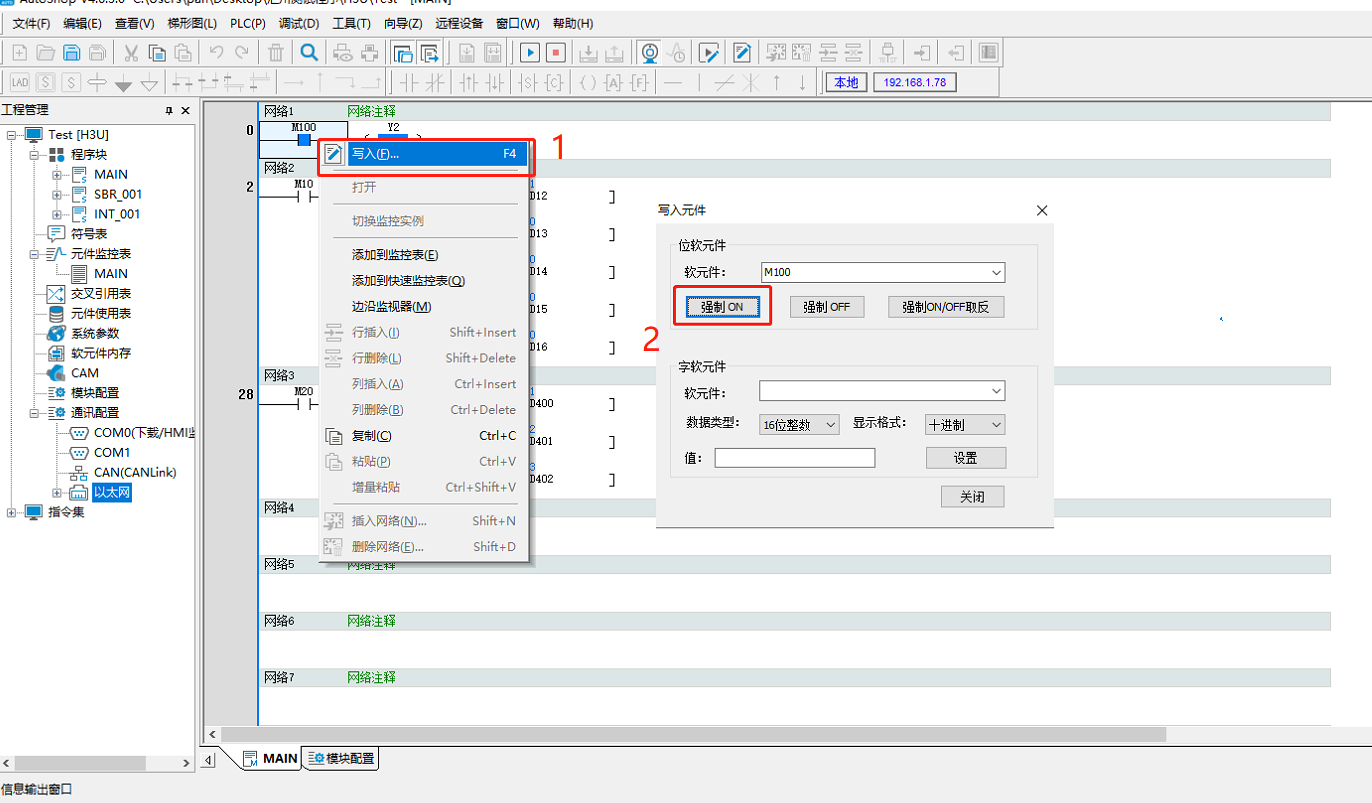Click the 强制 OFF button
The width and height of the screenshot is (1372, 803).
826,307
